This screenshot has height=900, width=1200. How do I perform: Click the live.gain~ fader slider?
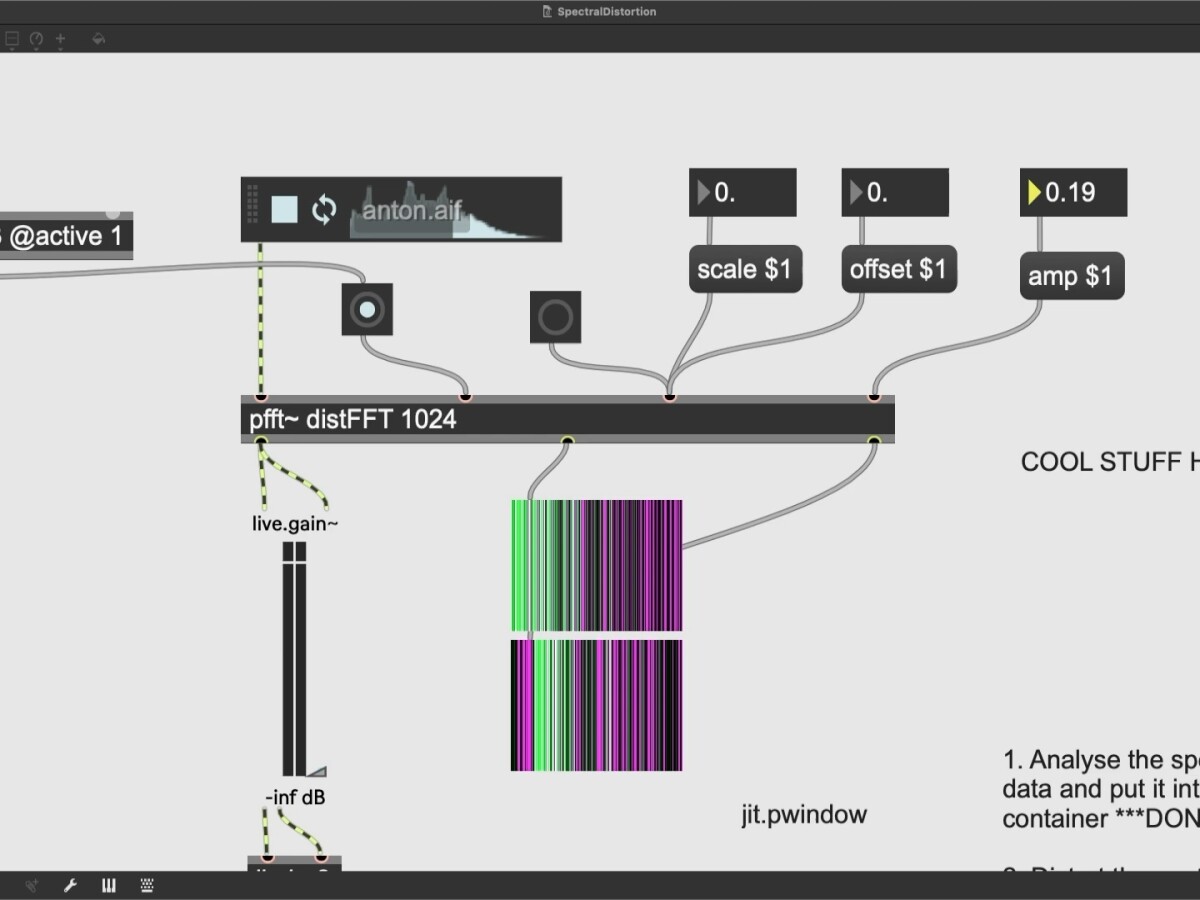(x=294, y=660)
